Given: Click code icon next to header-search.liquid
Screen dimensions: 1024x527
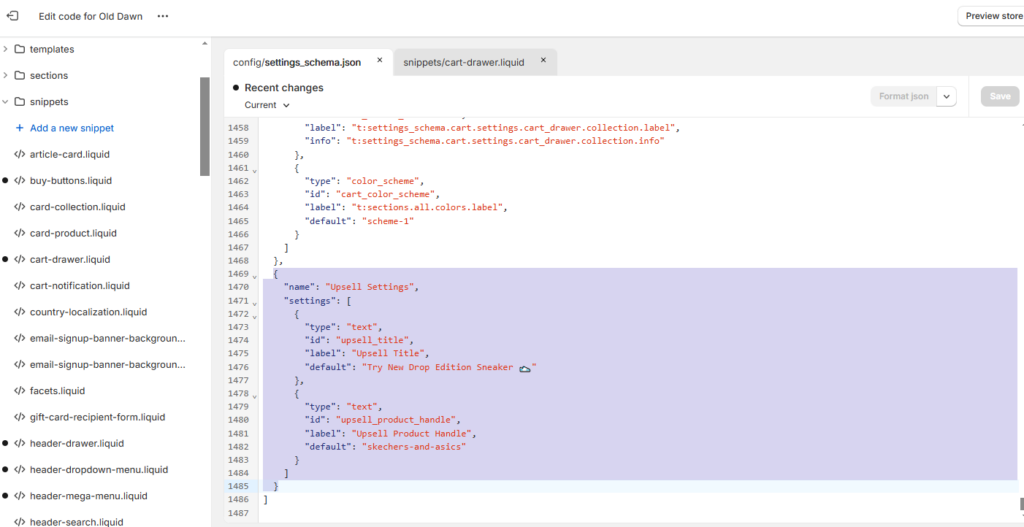Looking at the screenshot, I should tap(20, 522).
